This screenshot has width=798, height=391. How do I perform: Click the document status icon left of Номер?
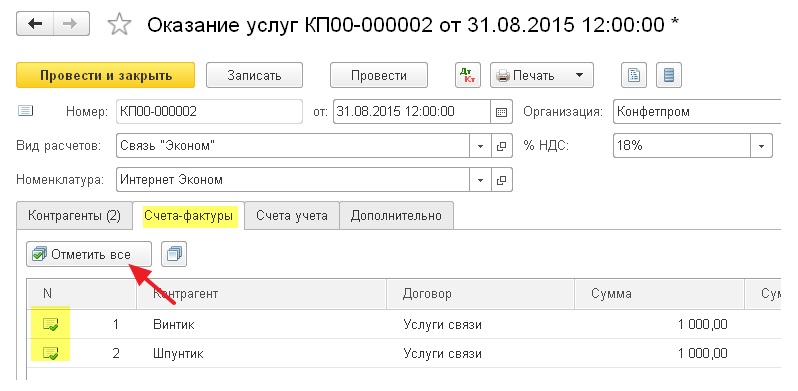[25, 110]
